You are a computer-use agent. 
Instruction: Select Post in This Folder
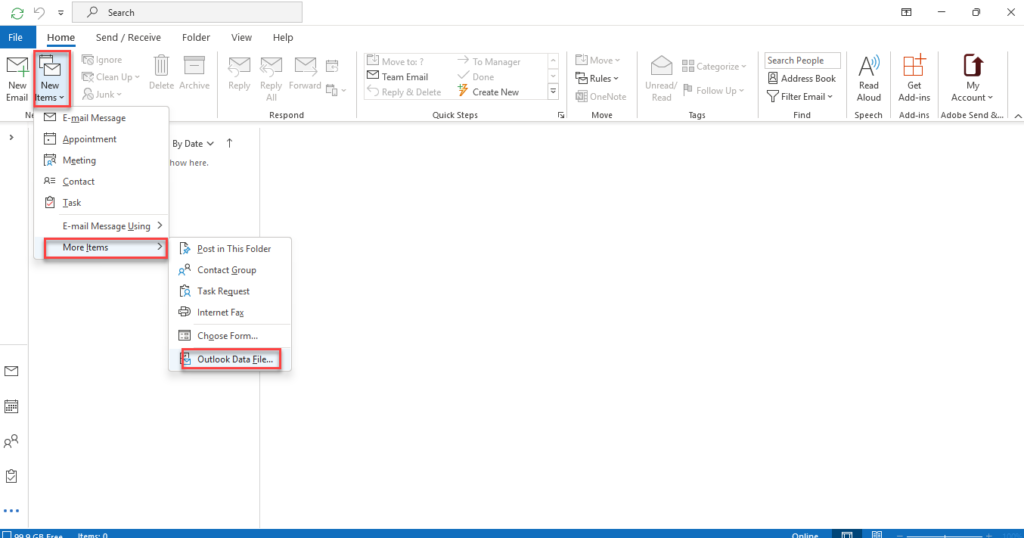pos(230,249)
